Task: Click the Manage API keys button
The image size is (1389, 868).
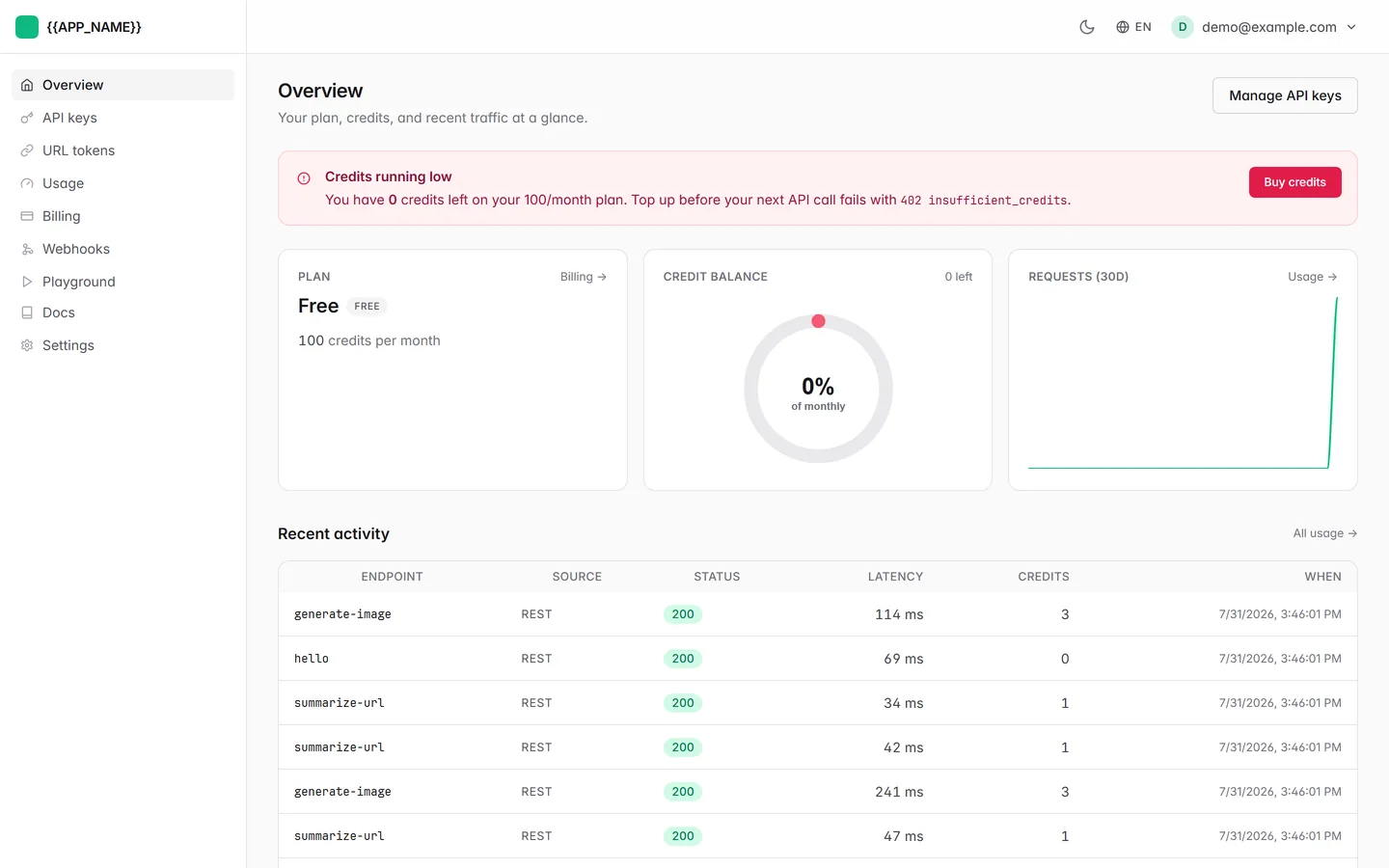Action: point(1285,95)
